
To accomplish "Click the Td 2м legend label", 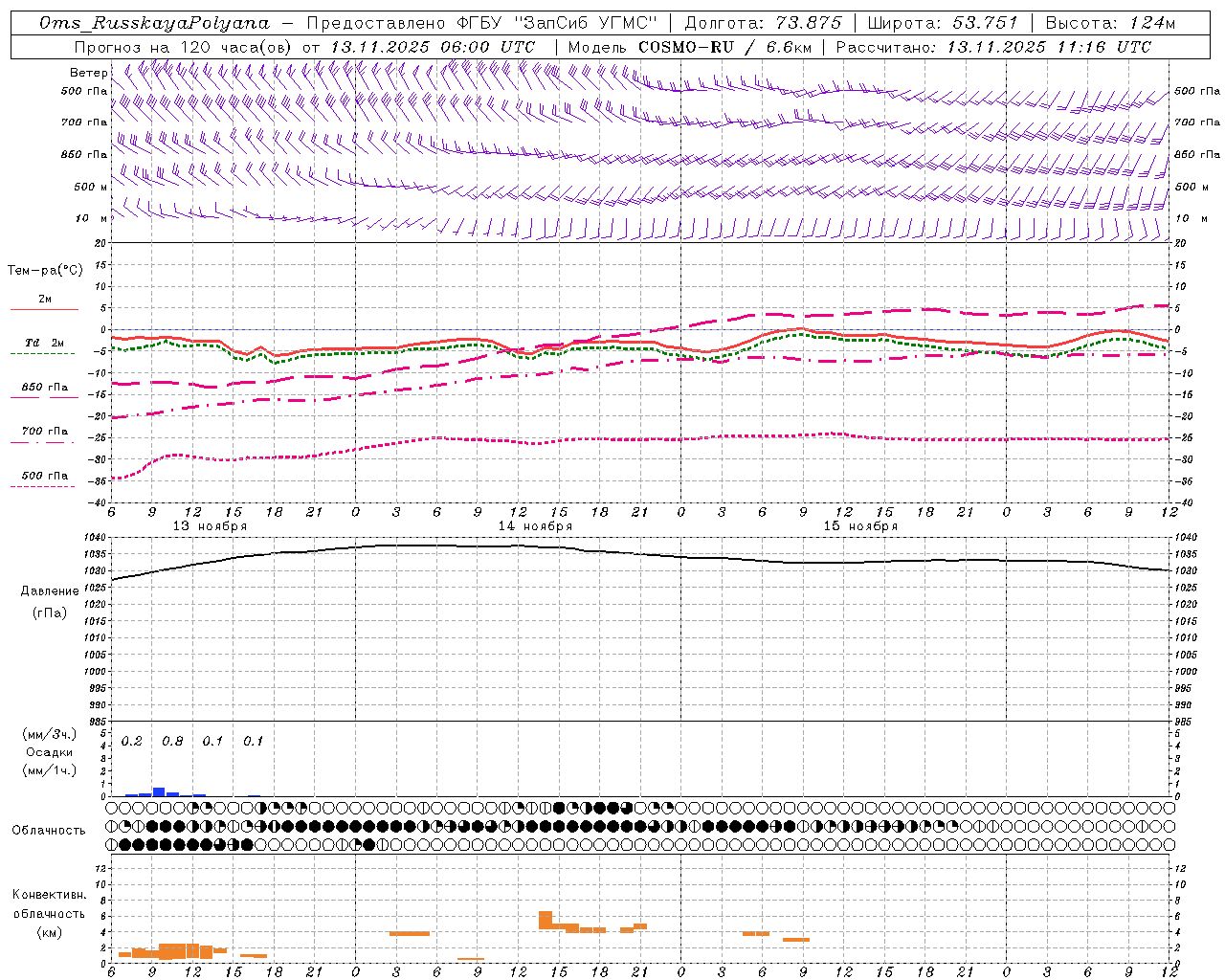I will pyautogui.click(x=45, y=343).
